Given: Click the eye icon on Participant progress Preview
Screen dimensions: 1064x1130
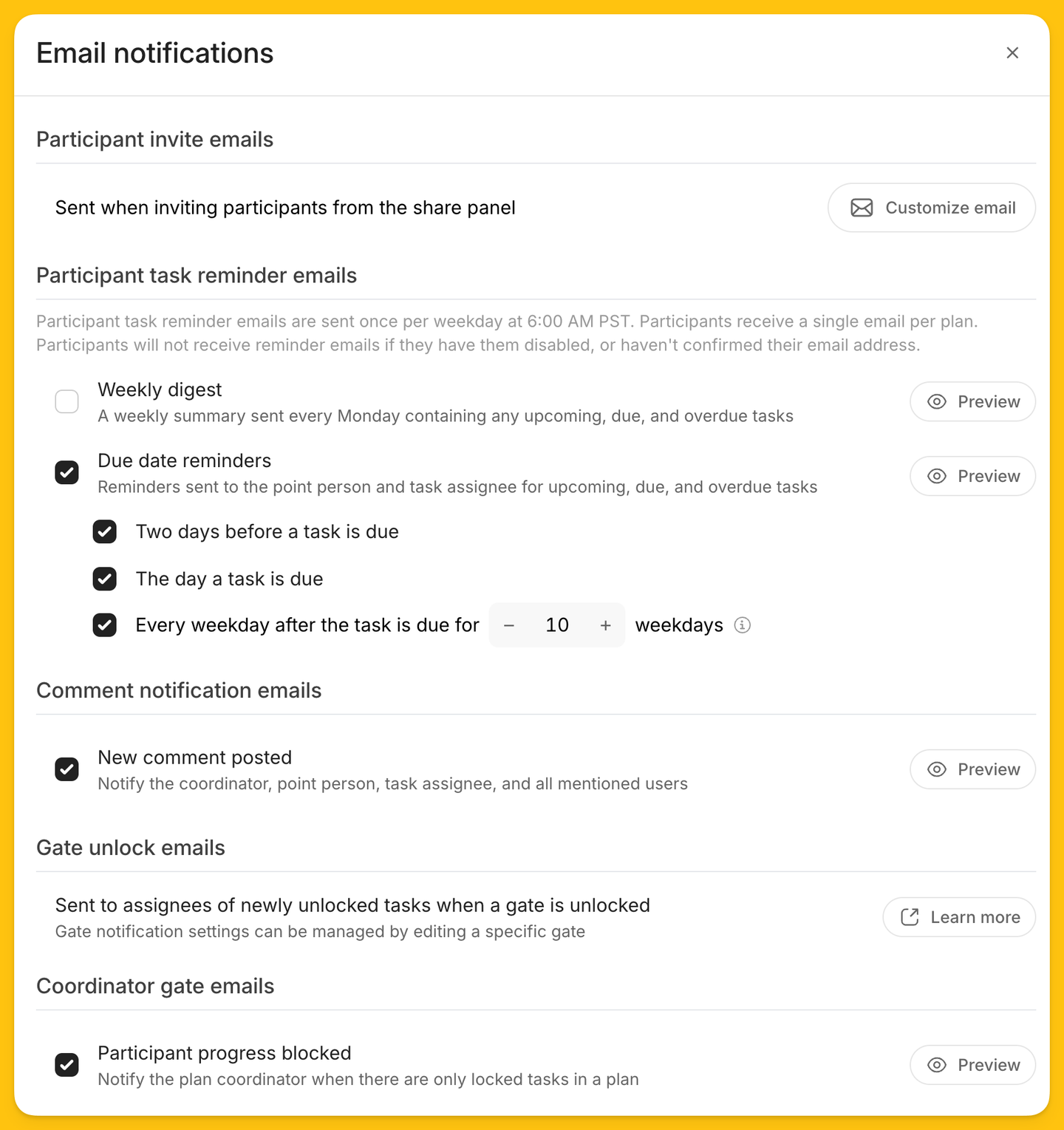Looking at the screenshot, I should (937, 1065).
